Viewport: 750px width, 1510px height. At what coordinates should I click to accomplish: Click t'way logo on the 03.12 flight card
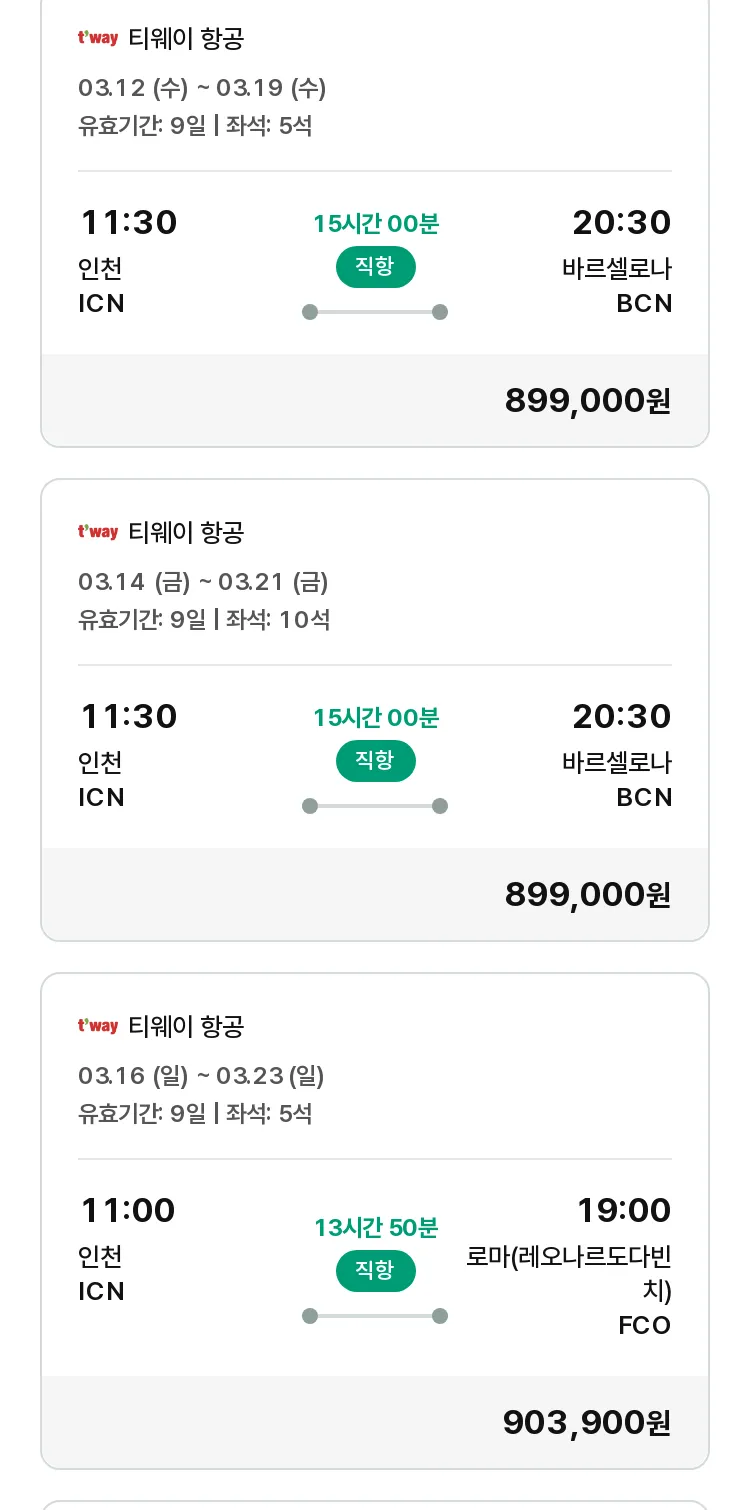98,38
